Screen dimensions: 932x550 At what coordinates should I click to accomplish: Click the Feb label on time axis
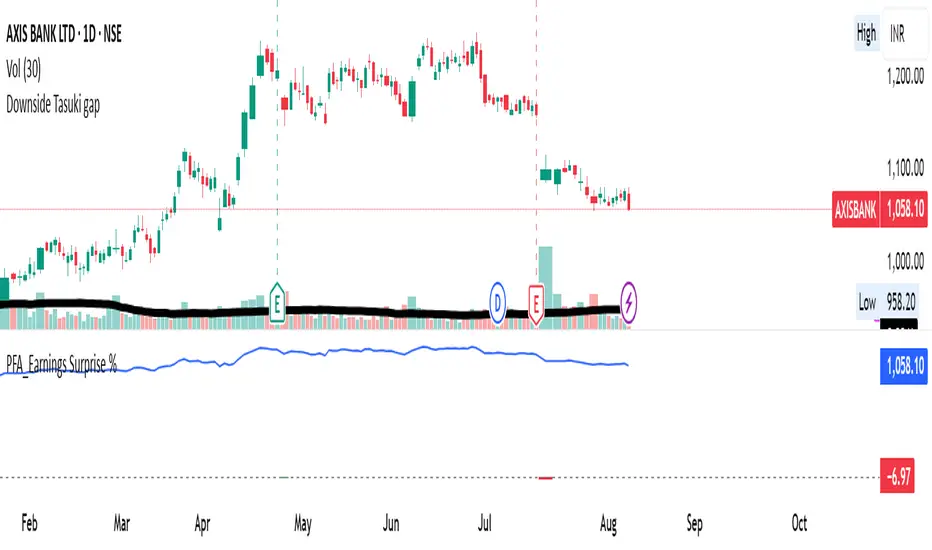[29, 523]
